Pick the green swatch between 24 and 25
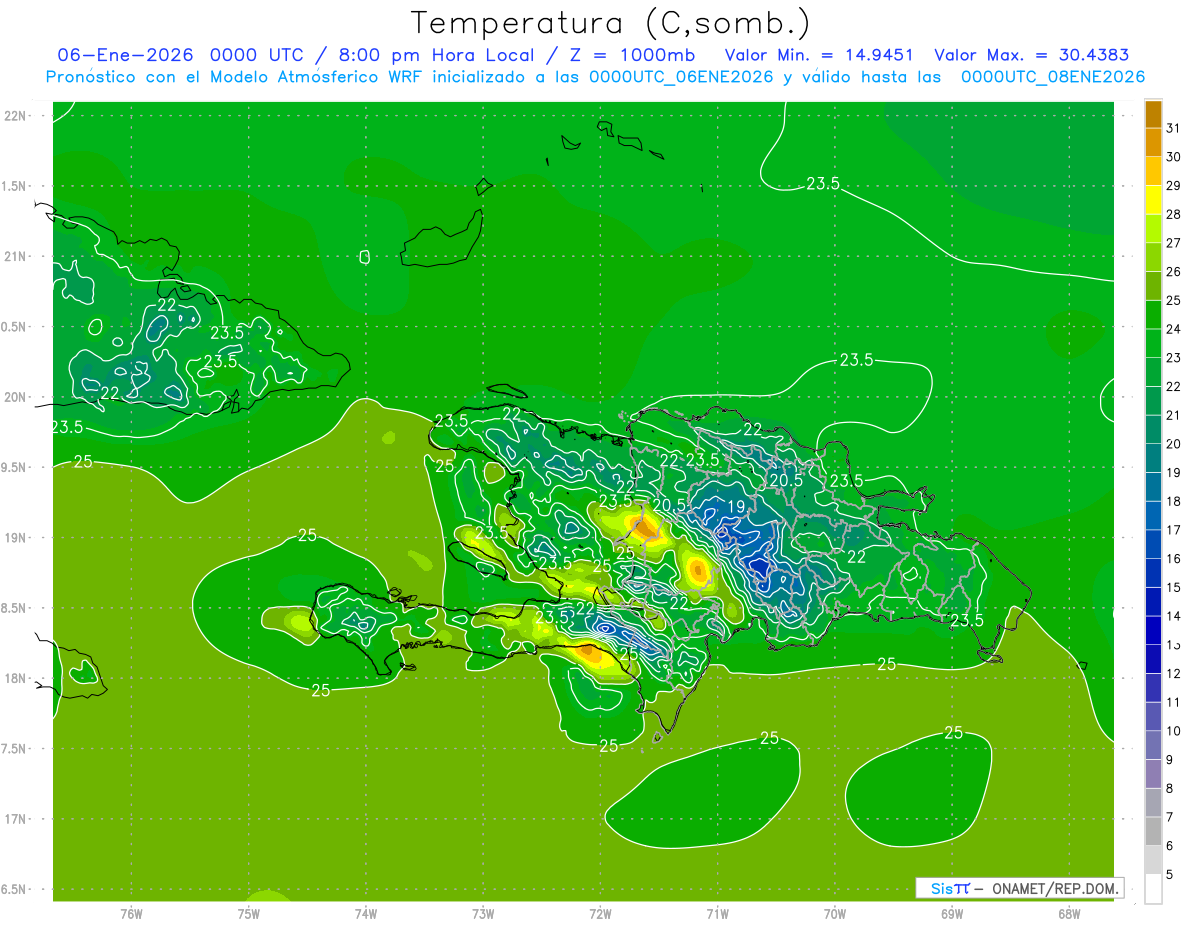 1153,315
